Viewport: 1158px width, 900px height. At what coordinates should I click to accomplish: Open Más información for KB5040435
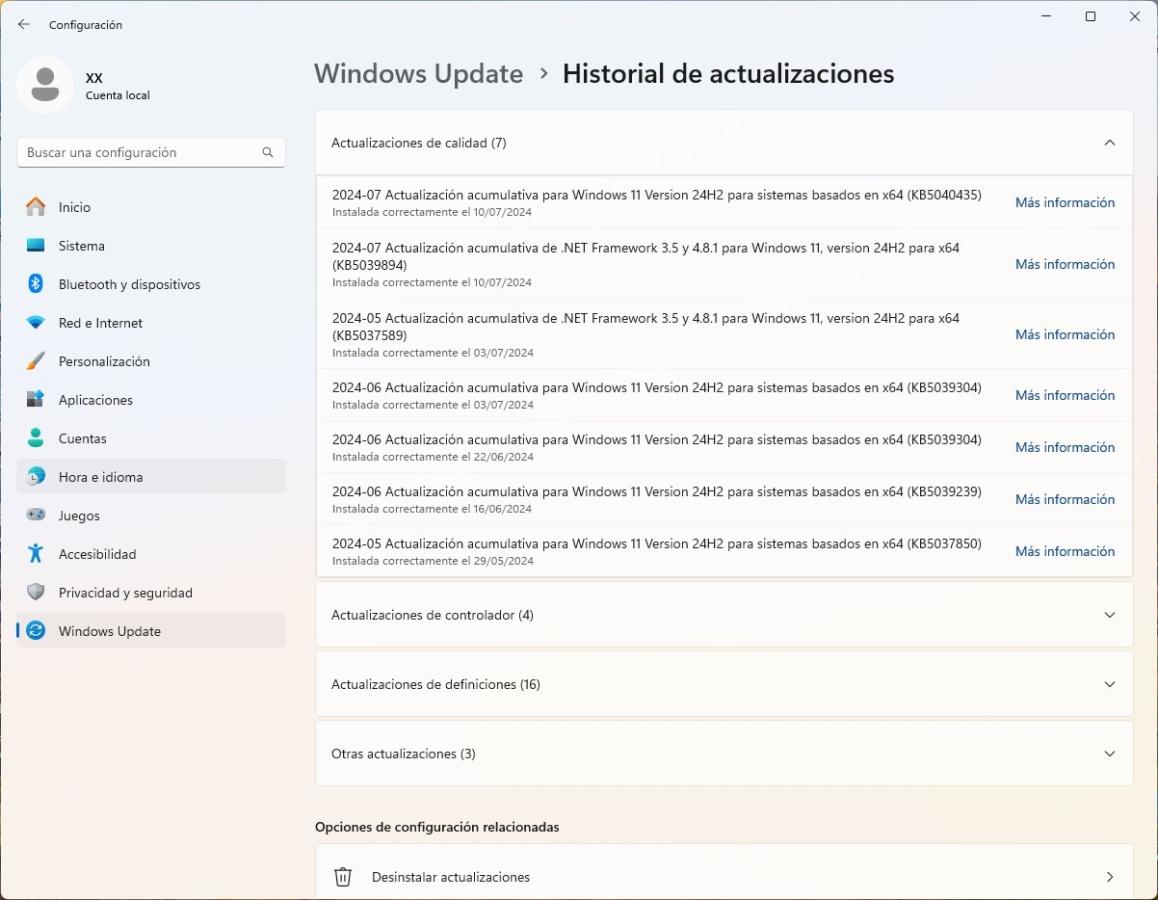(x=1065, y=202)
